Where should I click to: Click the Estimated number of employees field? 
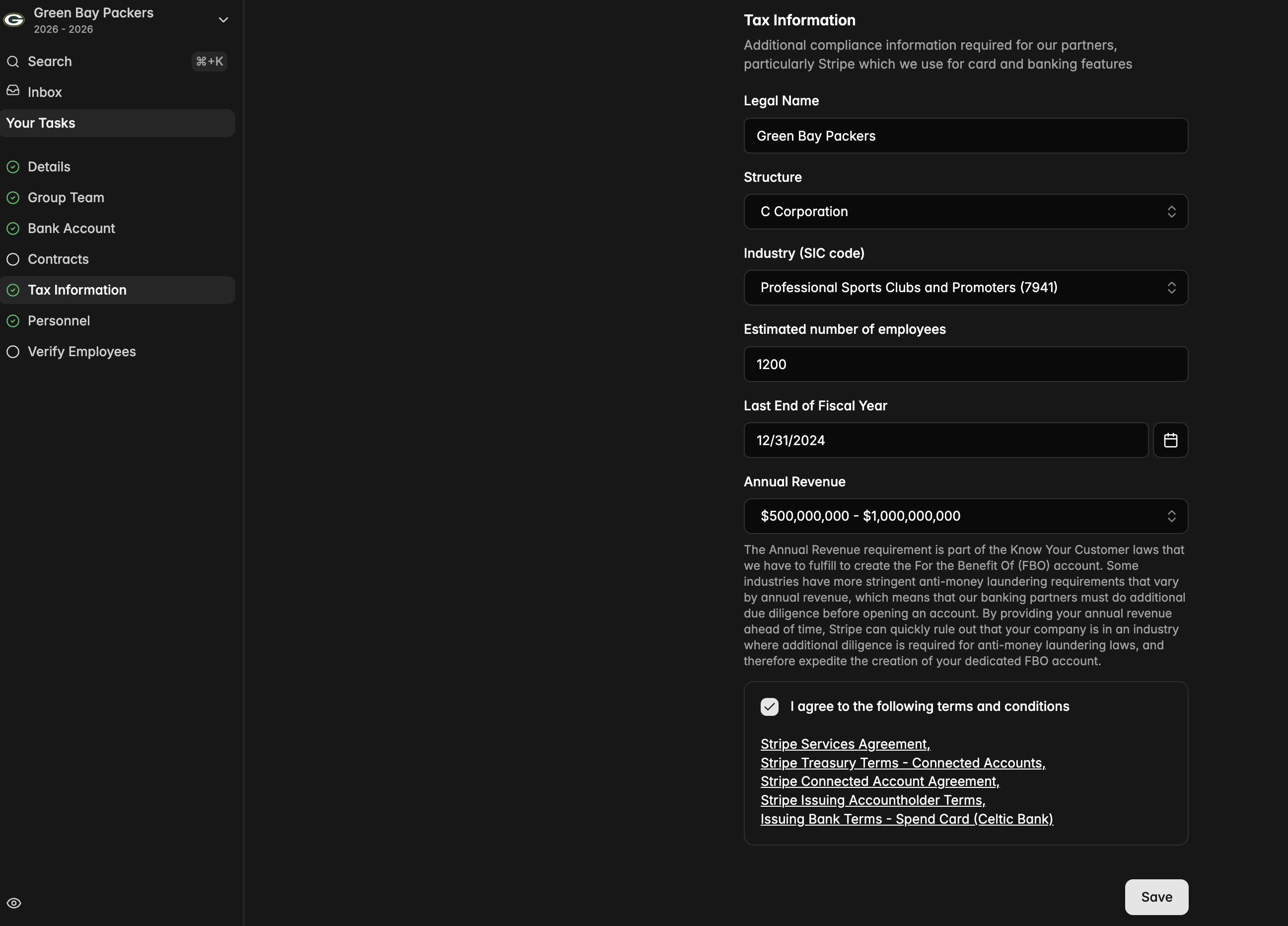coord(965,364)
